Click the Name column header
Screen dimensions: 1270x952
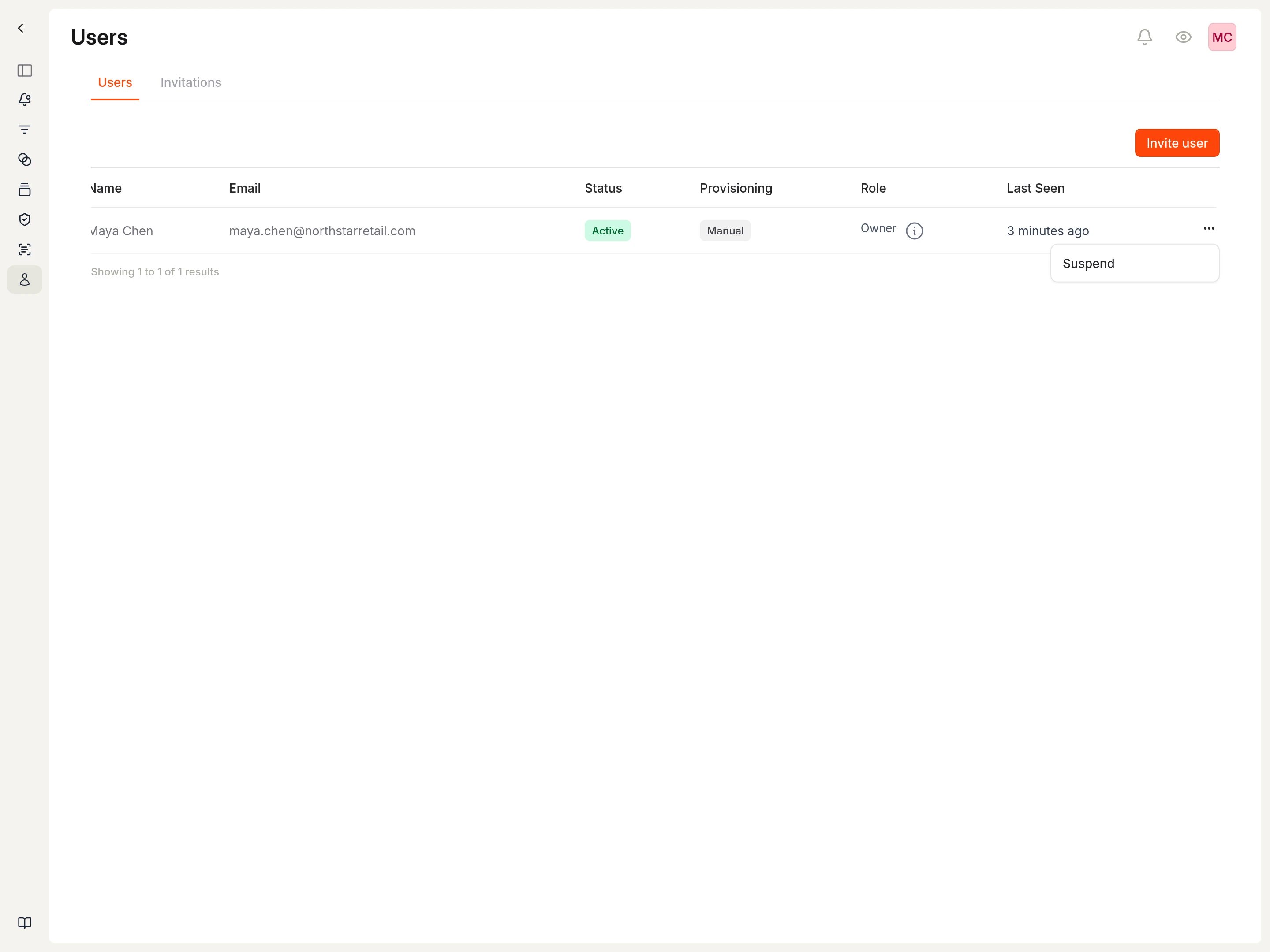point(106,188)
